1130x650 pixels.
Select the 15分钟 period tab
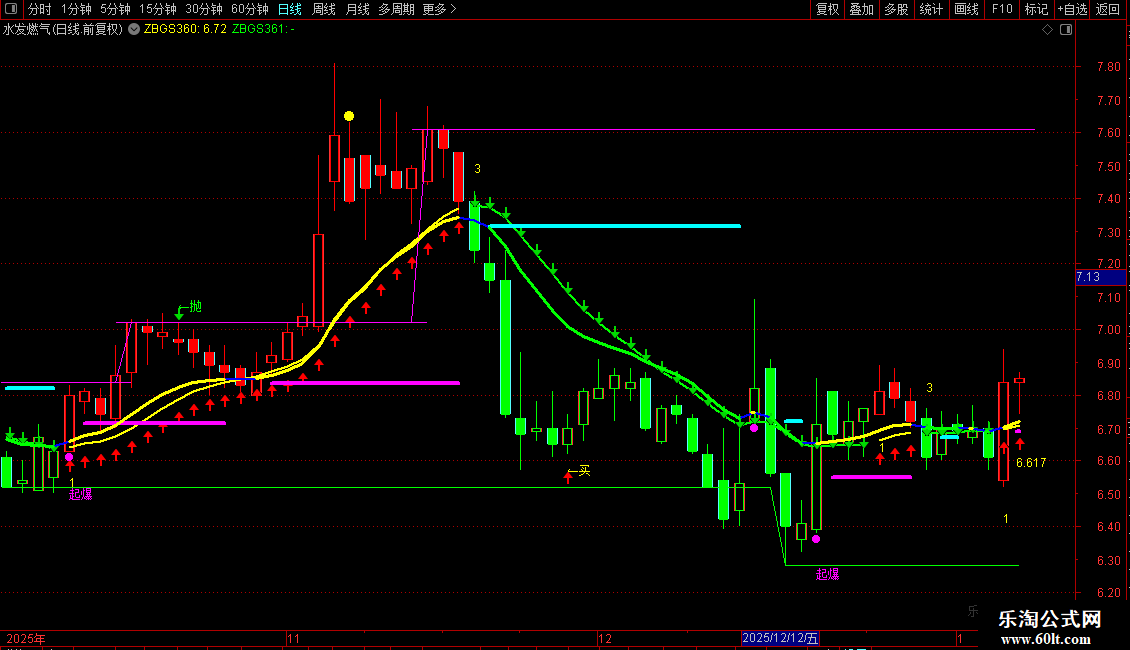pos(158,9)
